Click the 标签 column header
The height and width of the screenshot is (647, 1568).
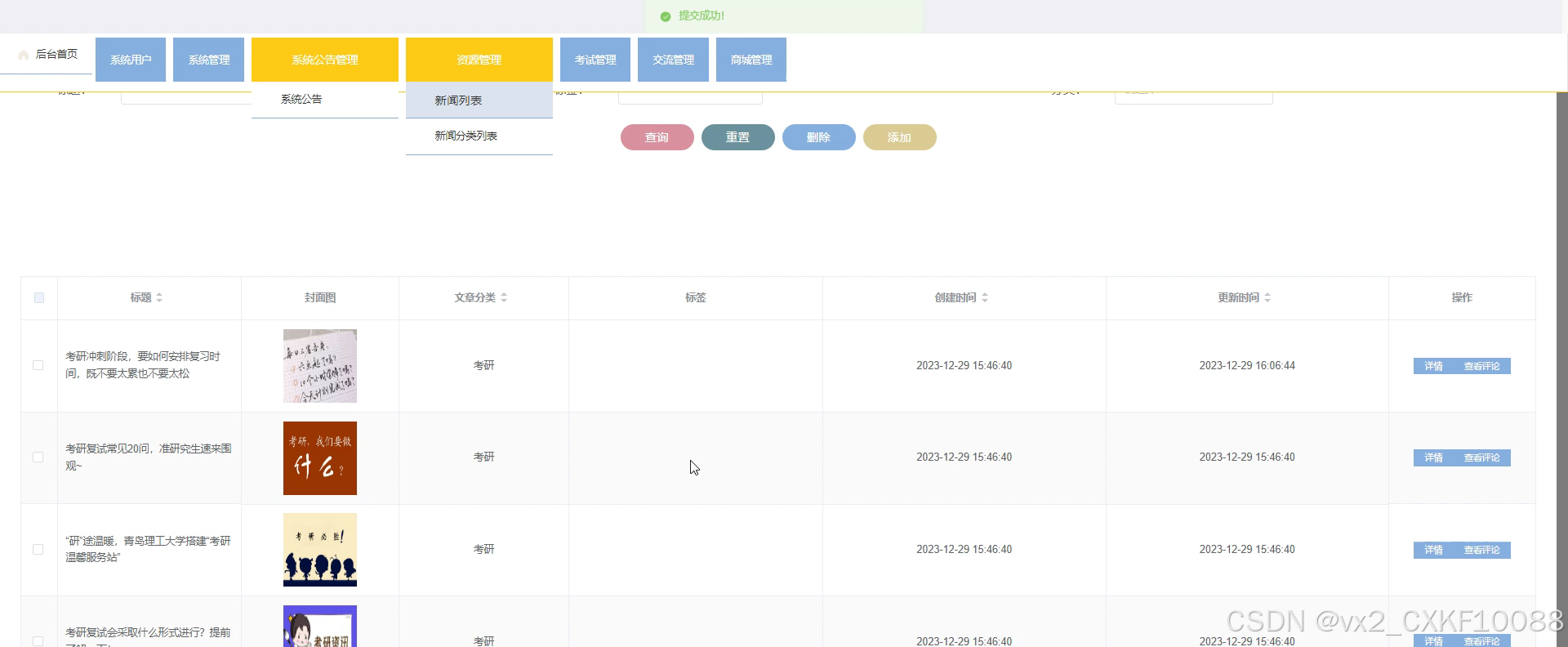coord(696,297)
